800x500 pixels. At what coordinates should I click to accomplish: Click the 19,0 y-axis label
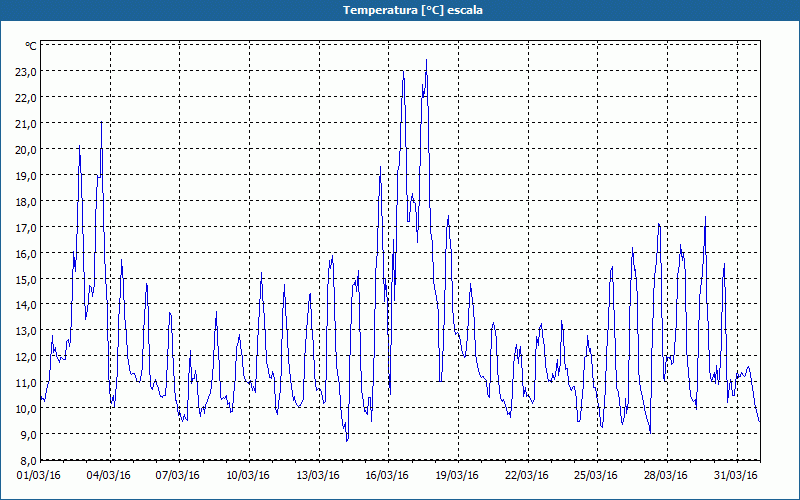click(27, 176)
